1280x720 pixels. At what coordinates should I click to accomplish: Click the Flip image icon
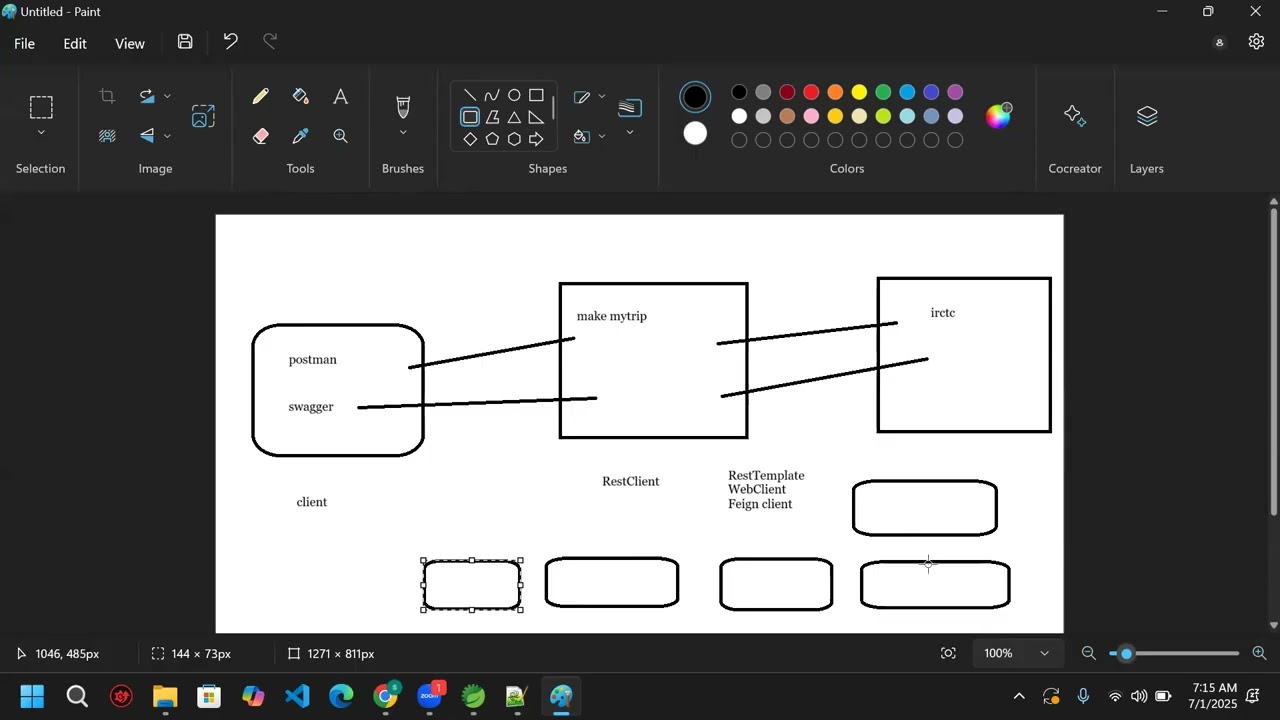coord(148,136)
